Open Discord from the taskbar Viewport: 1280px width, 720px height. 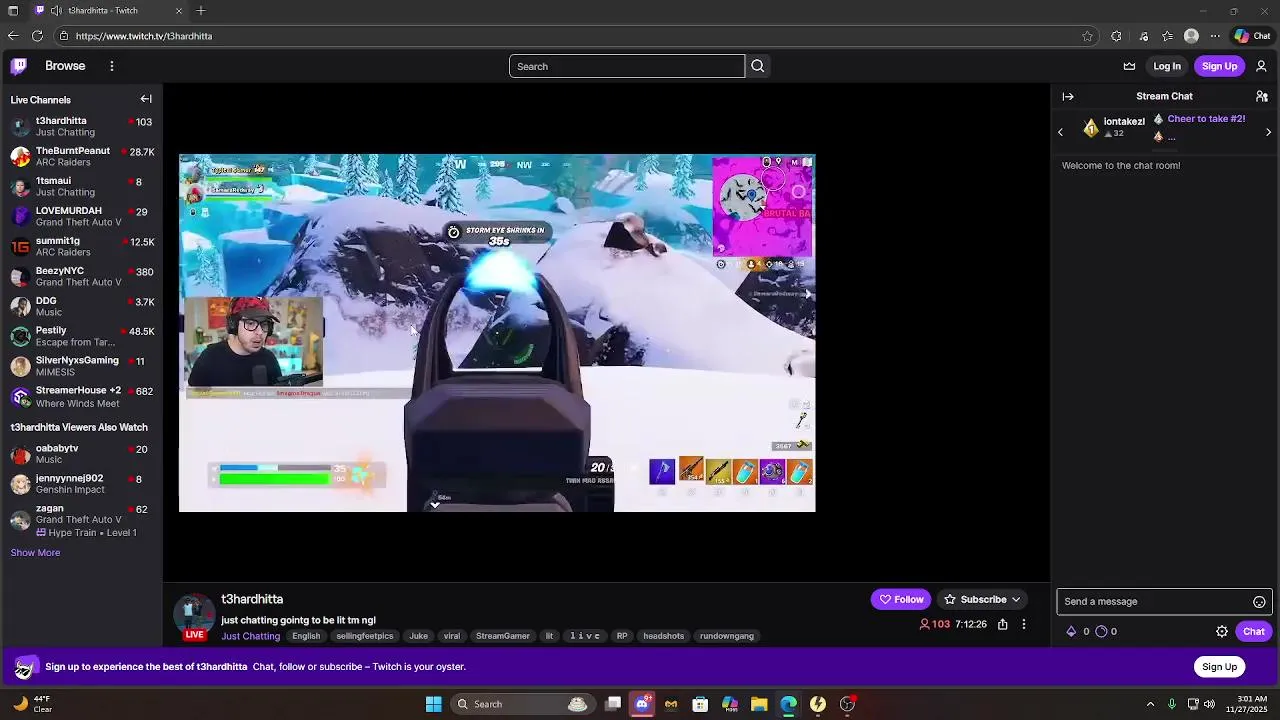pyautogui.click(x=642, y=704)
